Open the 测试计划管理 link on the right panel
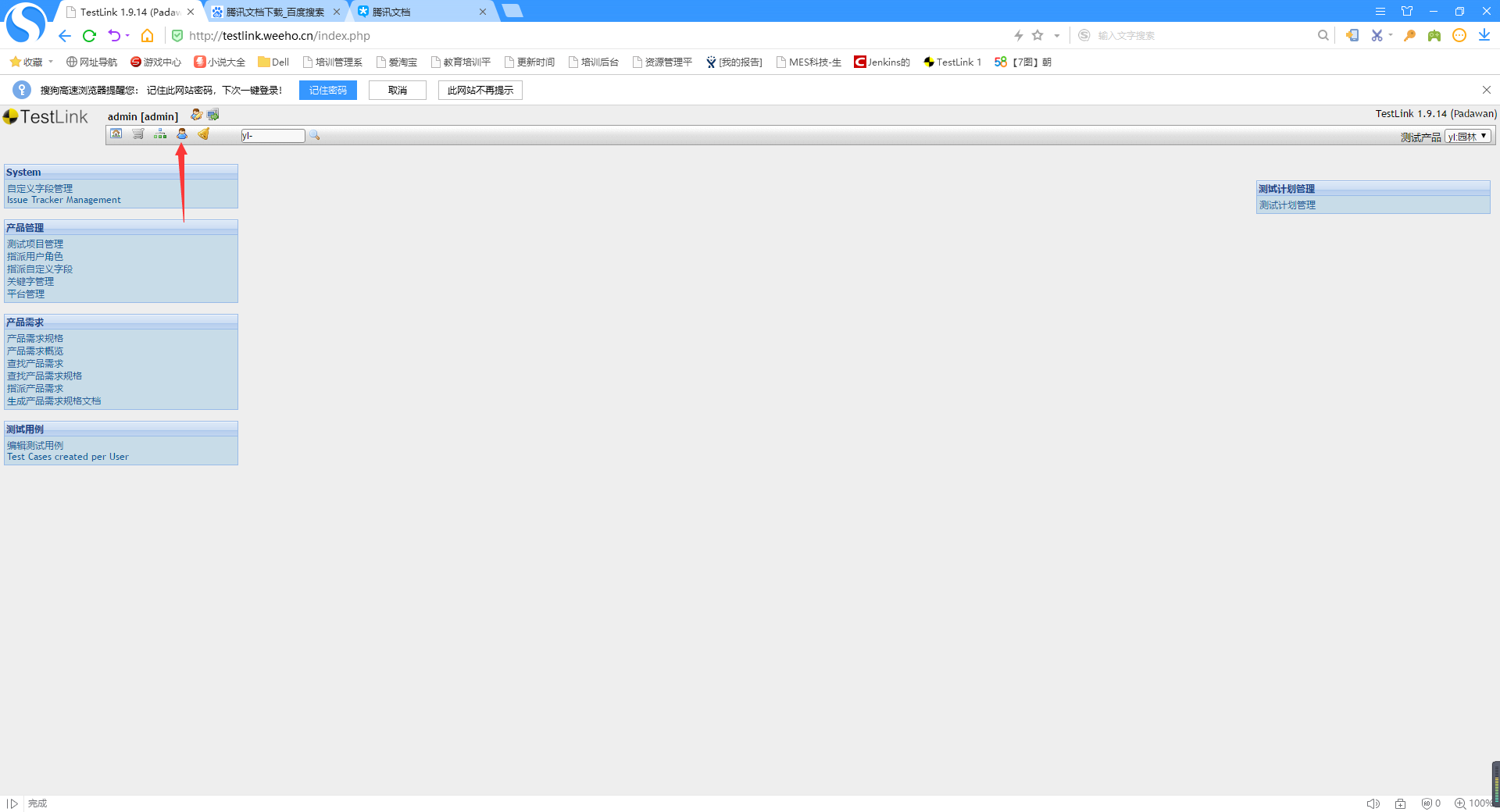 [1287, 205]
